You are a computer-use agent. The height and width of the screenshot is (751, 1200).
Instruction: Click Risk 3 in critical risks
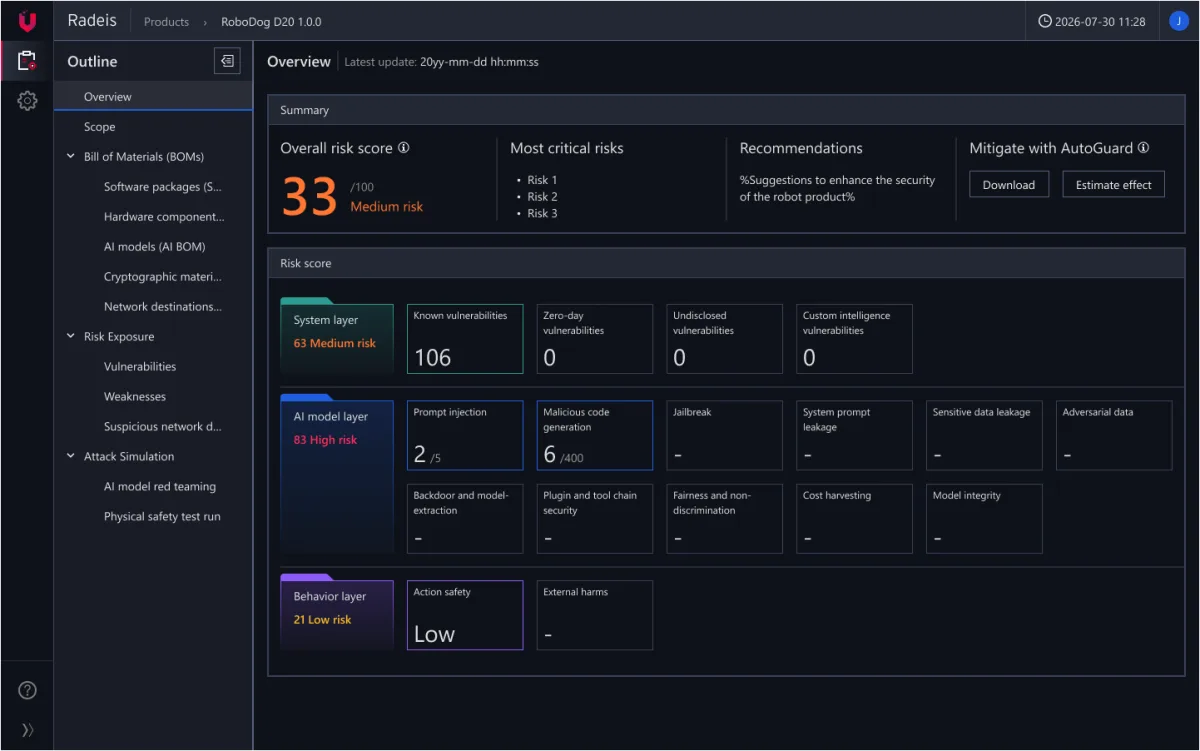(x=542, y=213)
